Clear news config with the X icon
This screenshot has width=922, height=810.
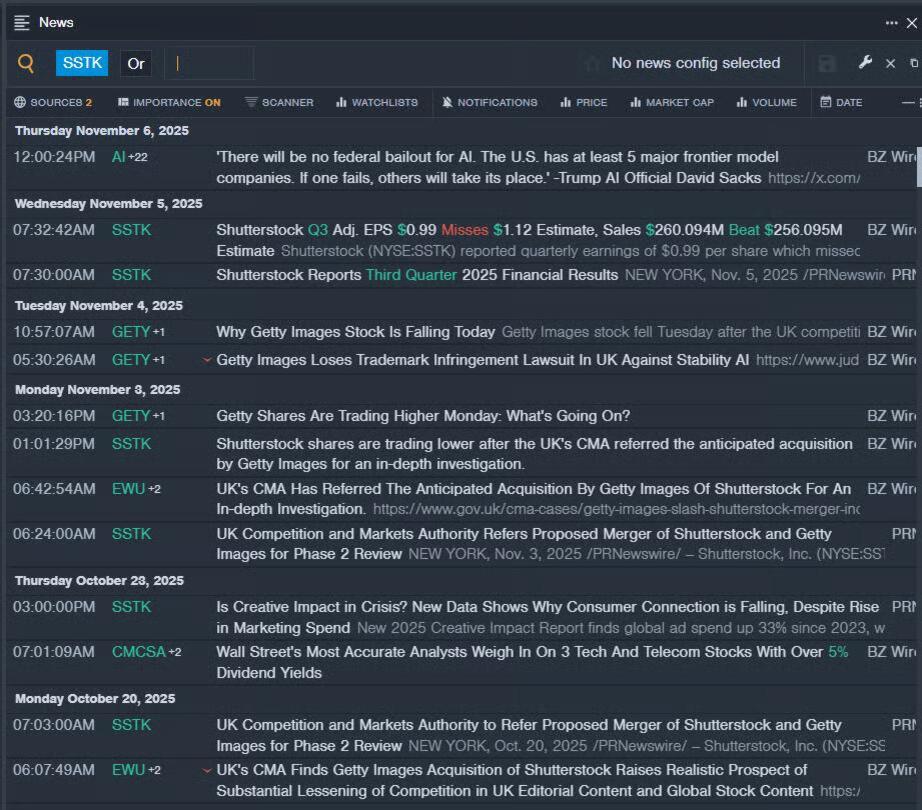coord(890,63)
